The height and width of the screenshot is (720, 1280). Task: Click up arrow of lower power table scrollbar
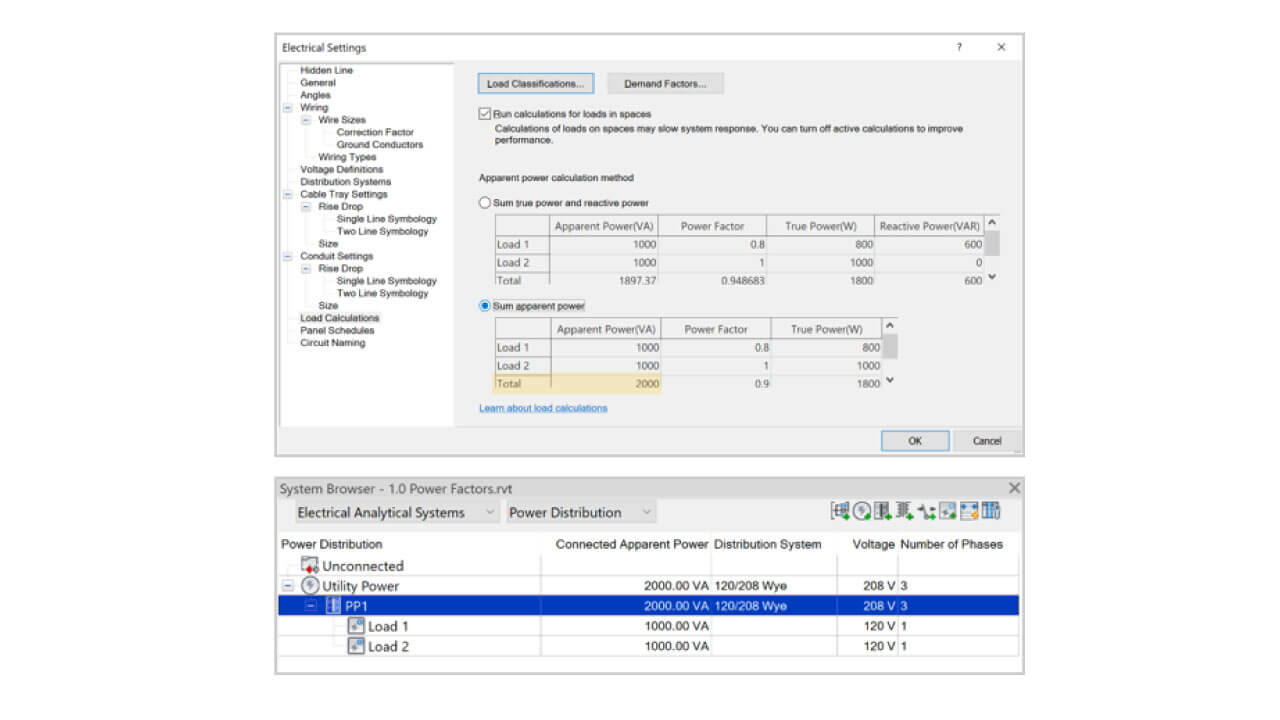(x=890, y=326)
